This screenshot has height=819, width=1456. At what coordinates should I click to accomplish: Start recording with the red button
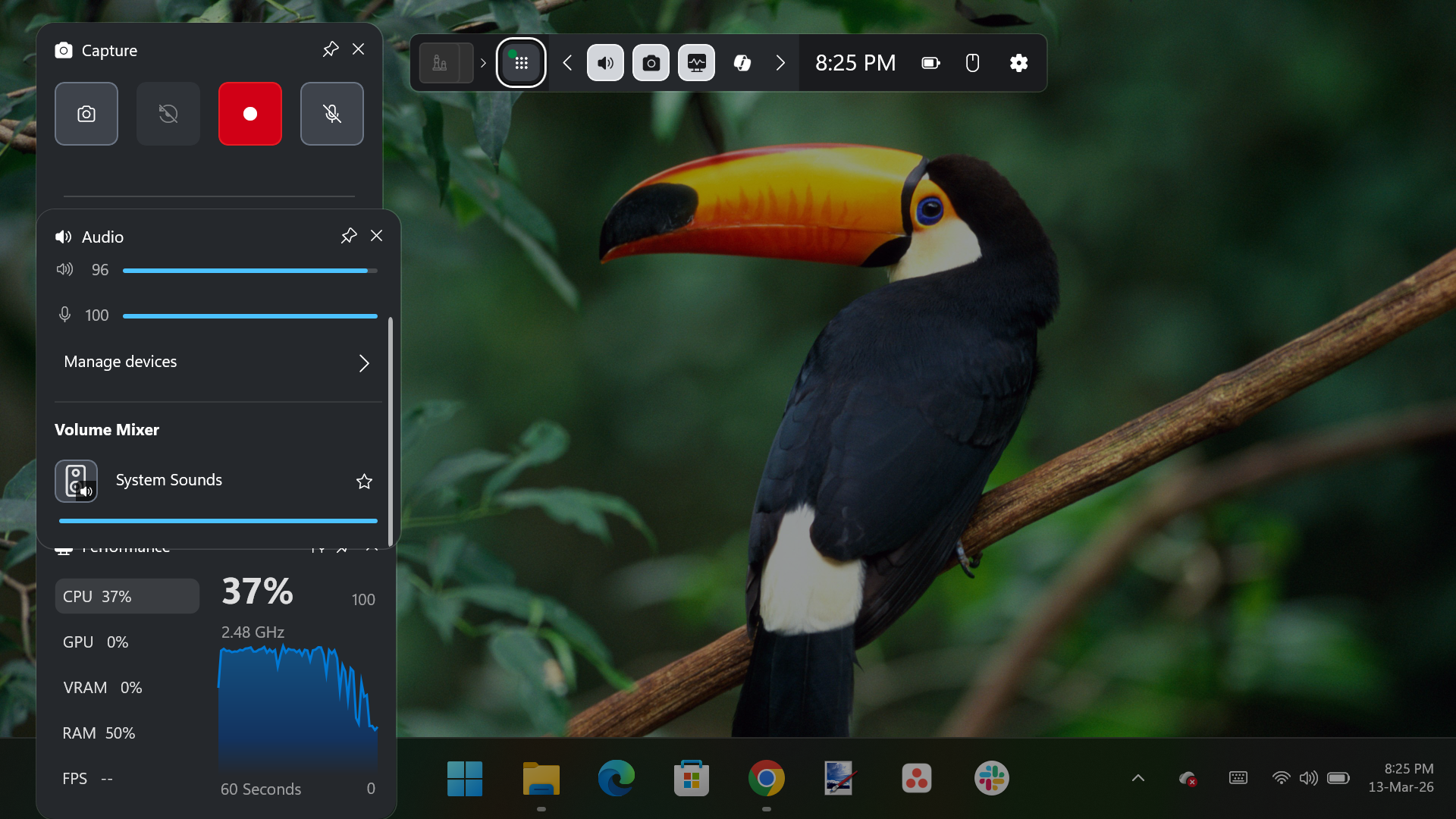coord(250,114)
